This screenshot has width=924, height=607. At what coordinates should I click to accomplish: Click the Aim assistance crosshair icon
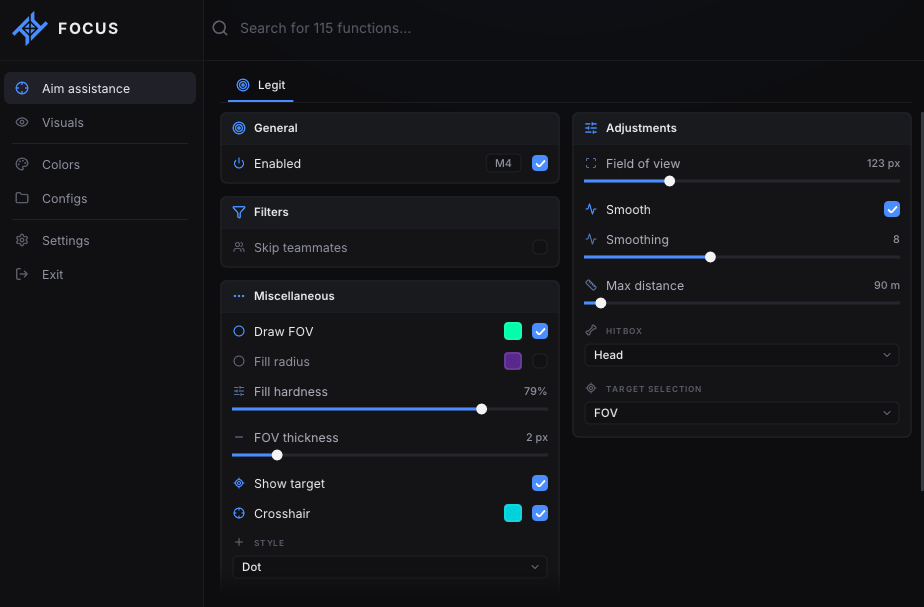[x=22, y=88]
